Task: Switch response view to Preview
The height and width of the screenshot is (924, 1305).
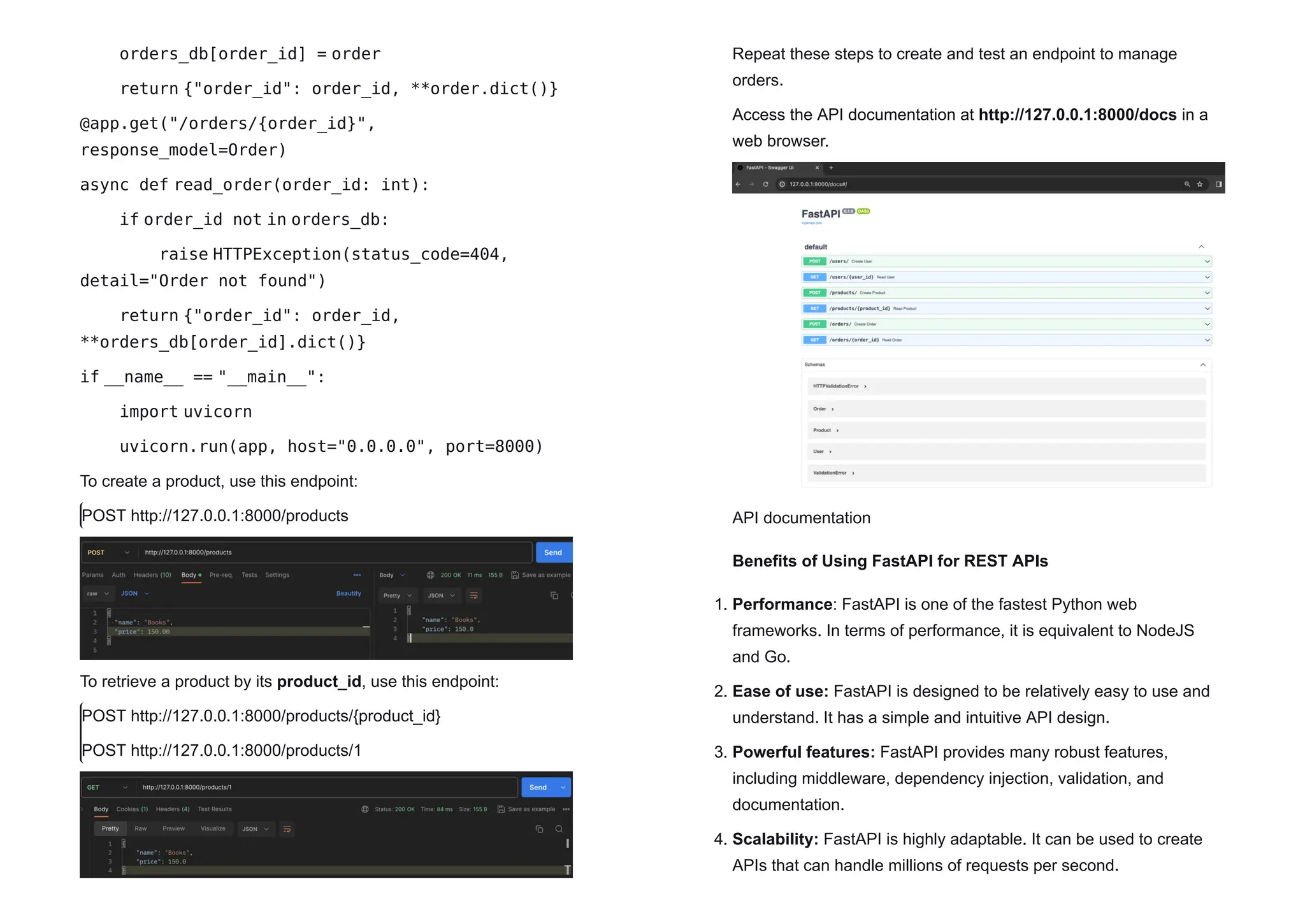Action: [x=173, y=829]
